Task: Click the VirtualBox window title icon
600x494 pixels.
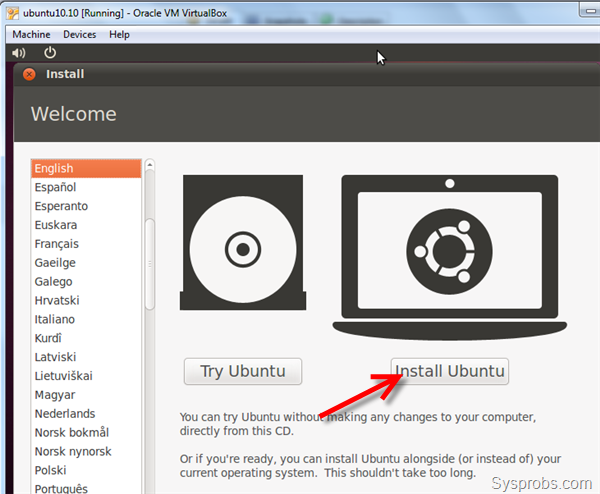Action: point(12,13)
